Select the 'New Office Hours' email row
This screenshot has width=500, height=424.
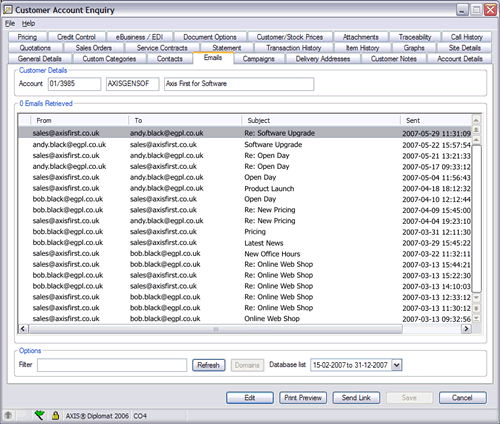[x=245, y=254]
